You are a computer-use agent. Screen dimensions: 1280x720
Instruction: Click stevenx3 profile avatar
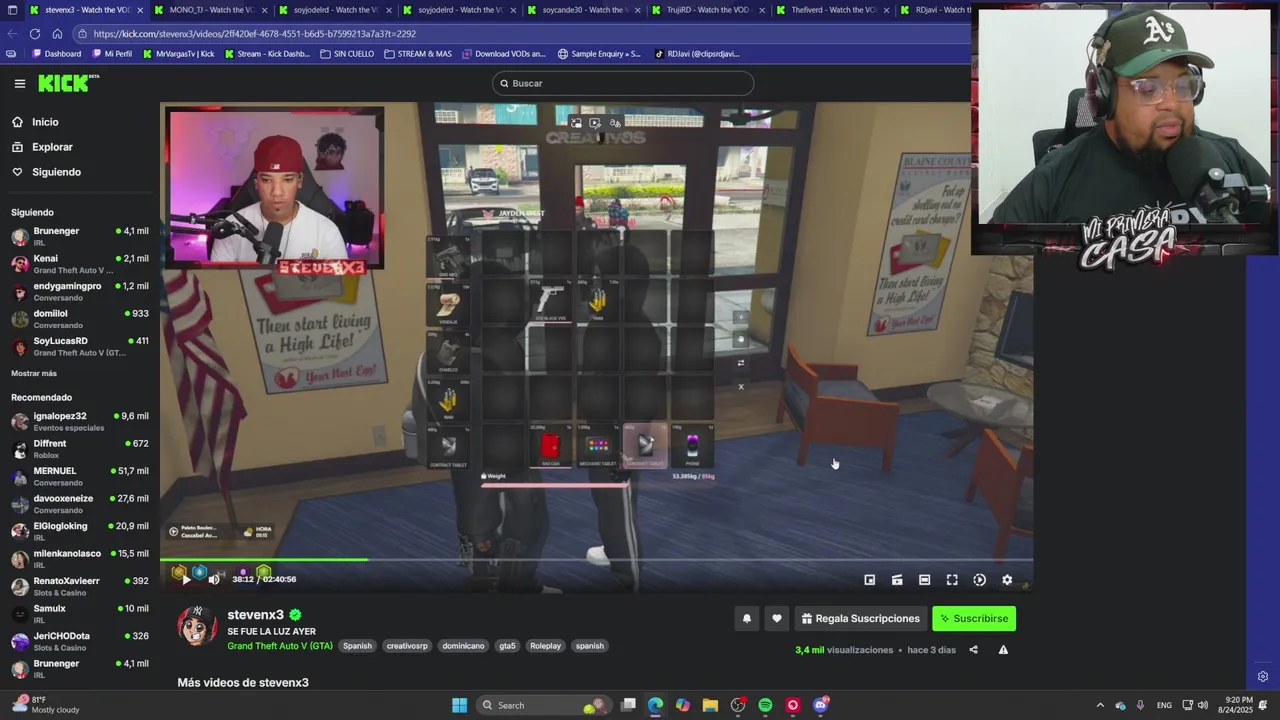coord(197,625)
